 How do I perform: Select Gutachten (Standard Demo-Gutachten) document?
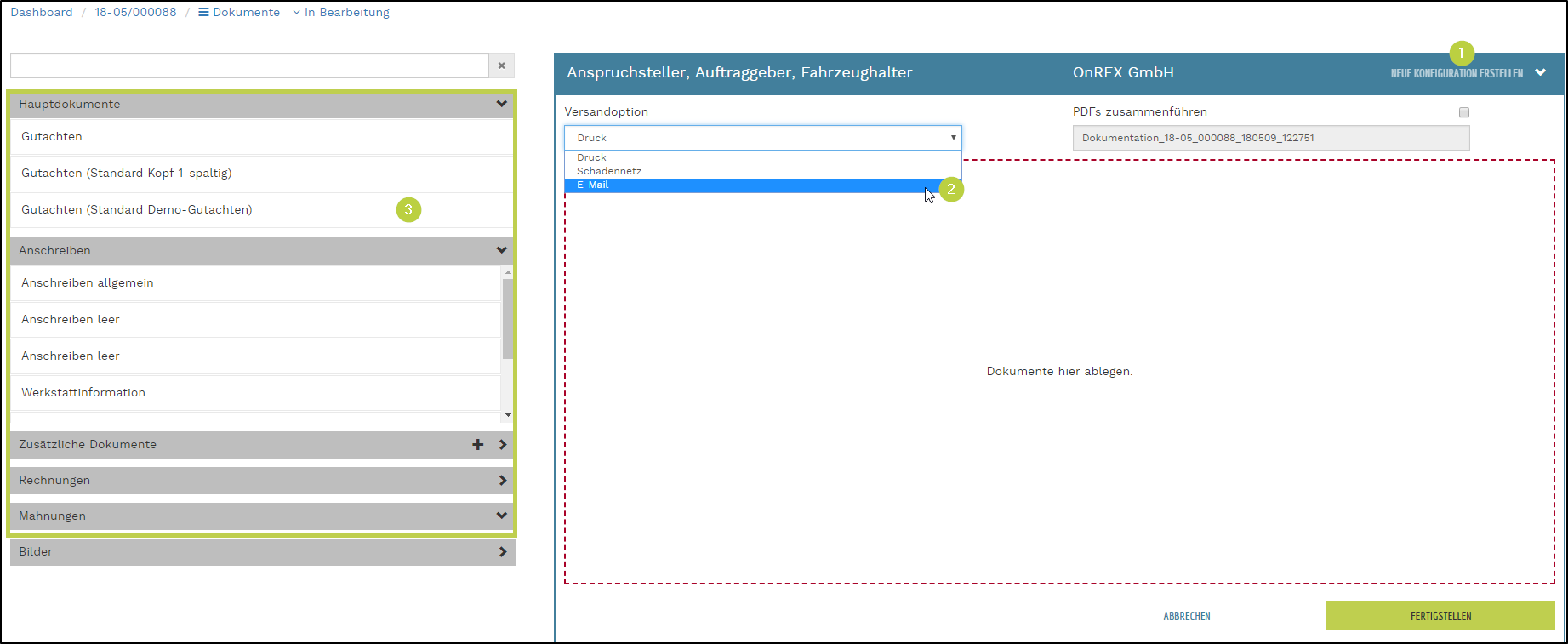point(137,210)
